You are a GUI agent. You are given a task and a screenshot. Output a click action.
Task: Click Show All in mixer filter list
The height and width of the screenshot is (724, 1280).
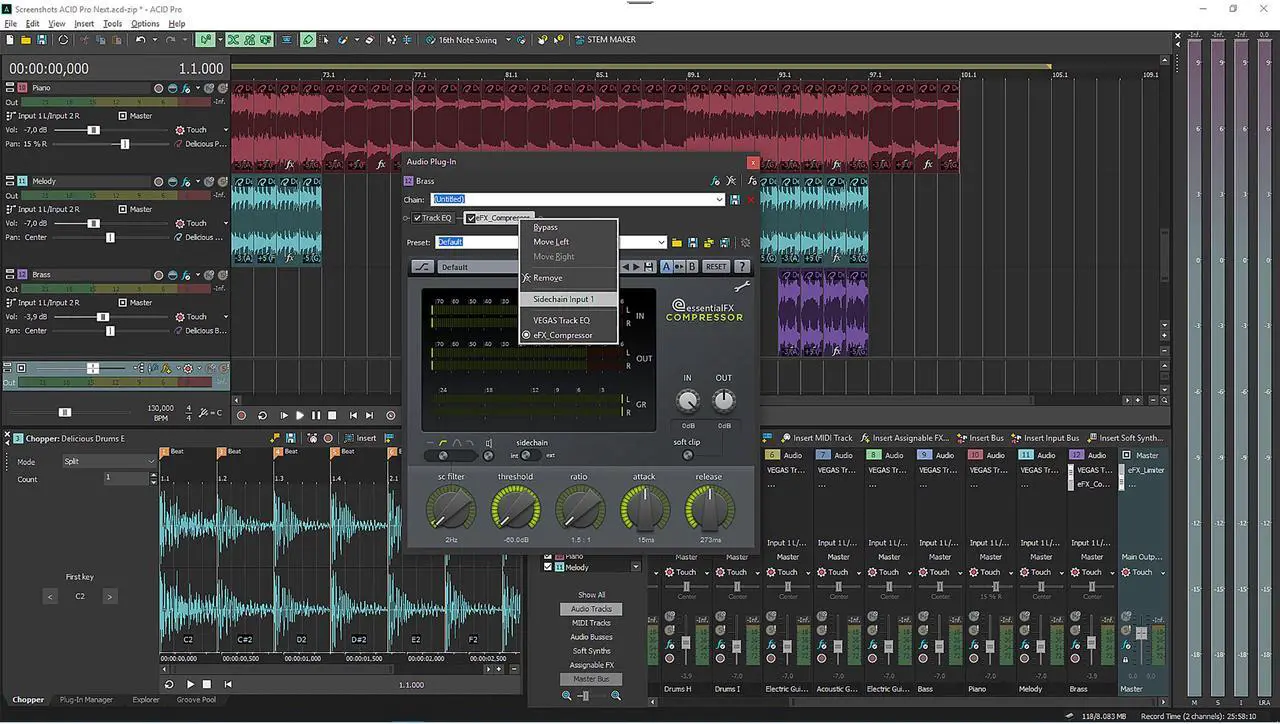pyautogui.click(x=591, y=595)
